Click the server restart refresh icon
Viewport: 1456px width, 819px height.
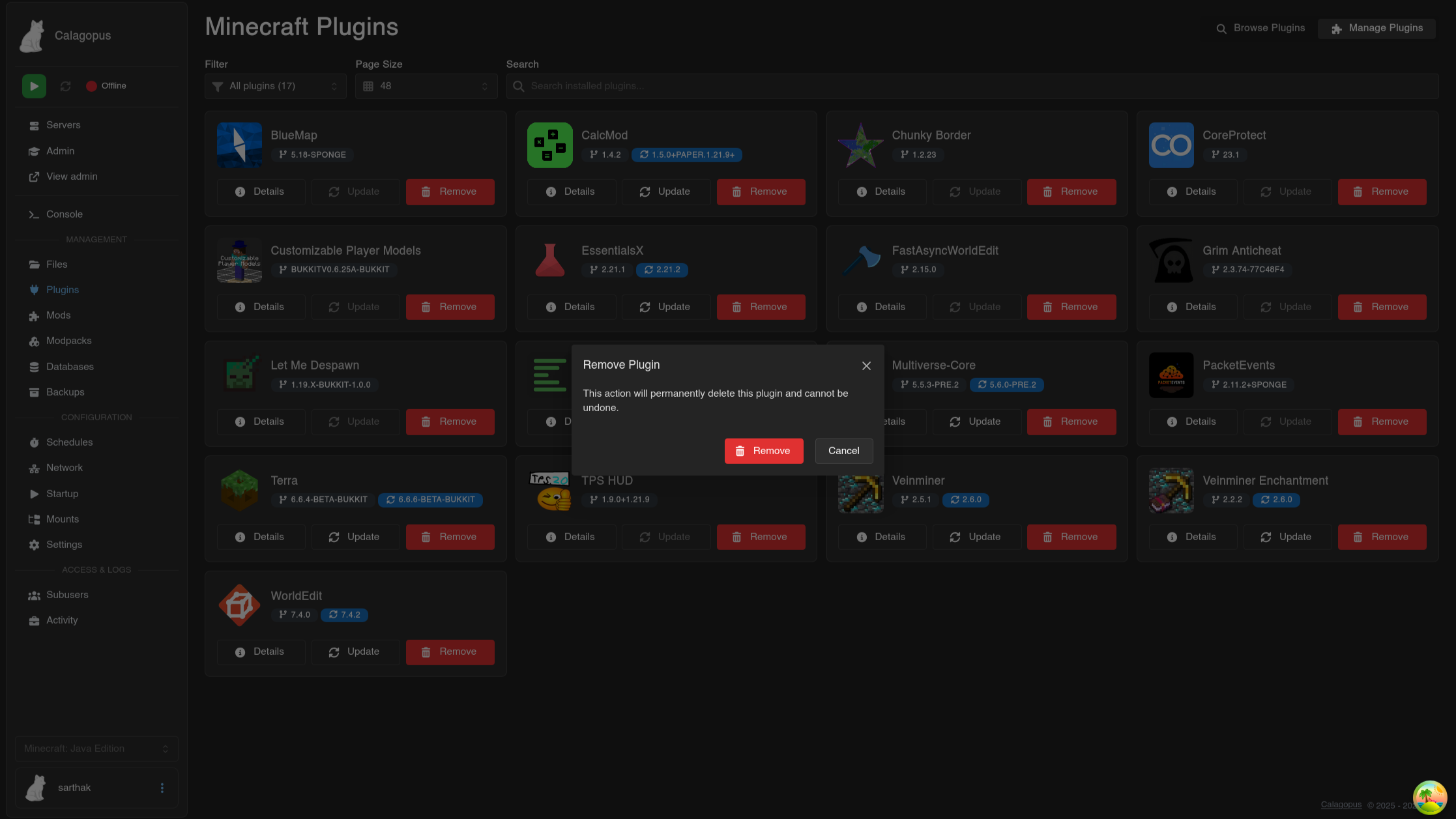click(x=65, y=86)
